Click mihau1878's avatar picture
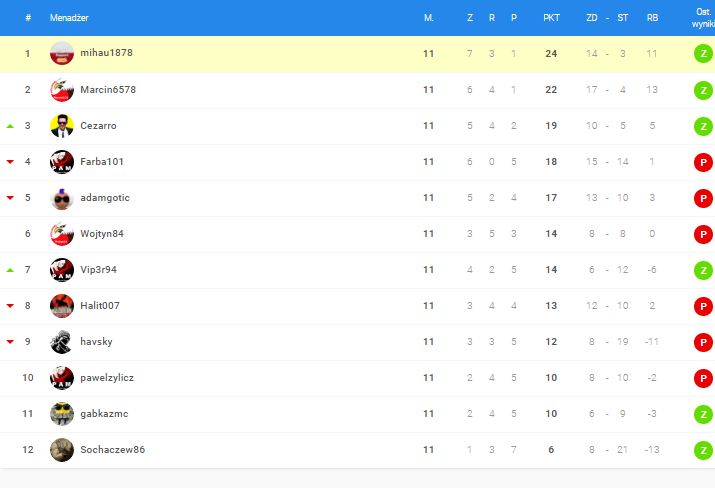The width and height of the screenshot is (715, 488). click(x=62, y=54)
